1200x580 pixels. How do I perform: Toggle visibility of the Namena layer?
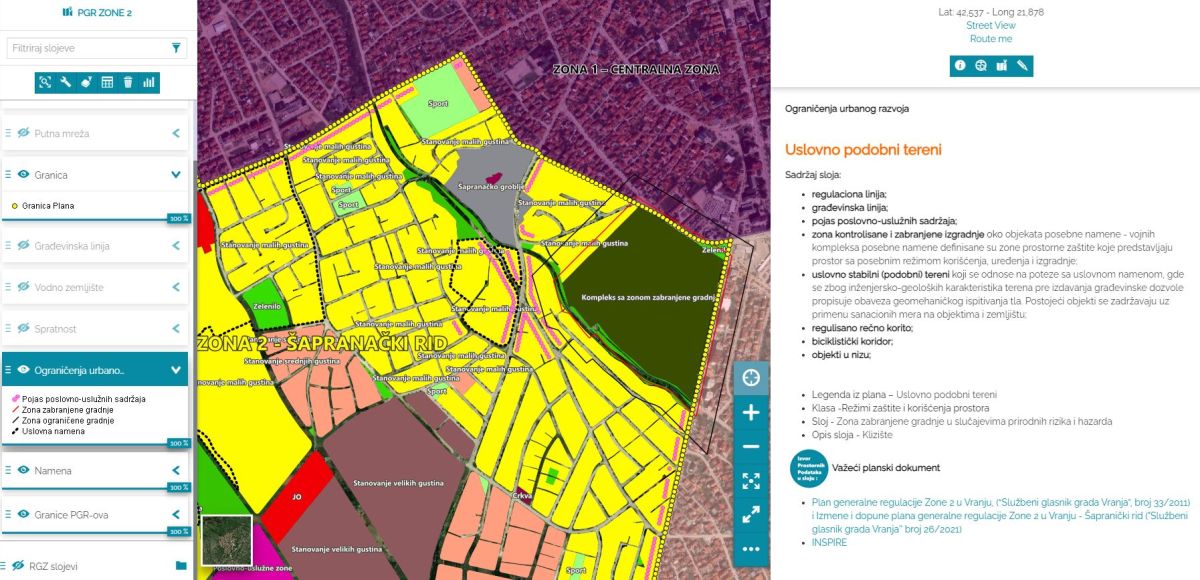[23, 470]
